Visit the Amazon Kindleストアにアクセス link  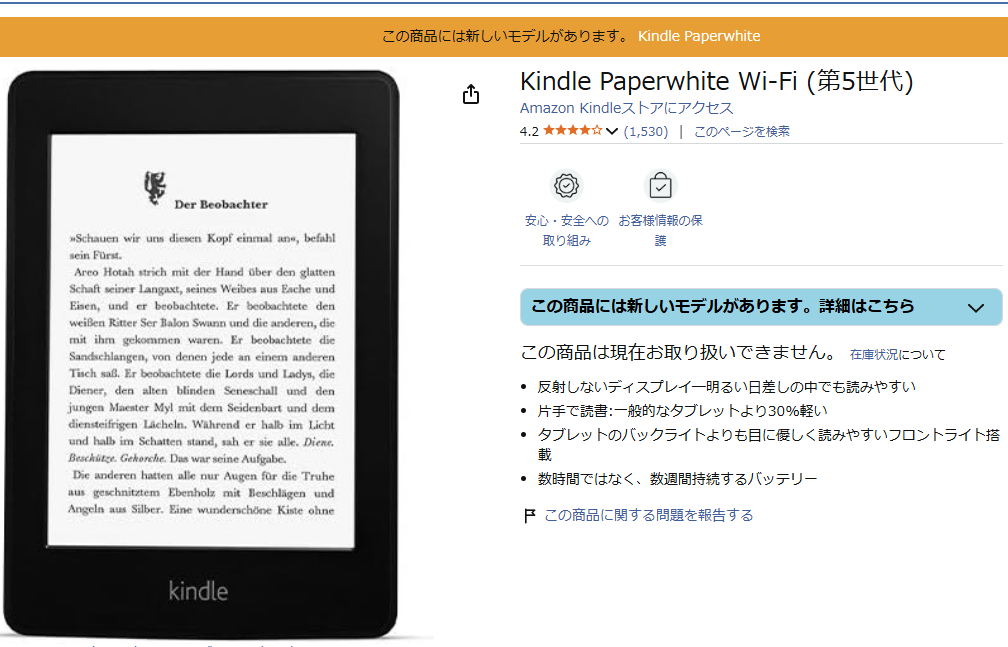click(x=626, y=108)
